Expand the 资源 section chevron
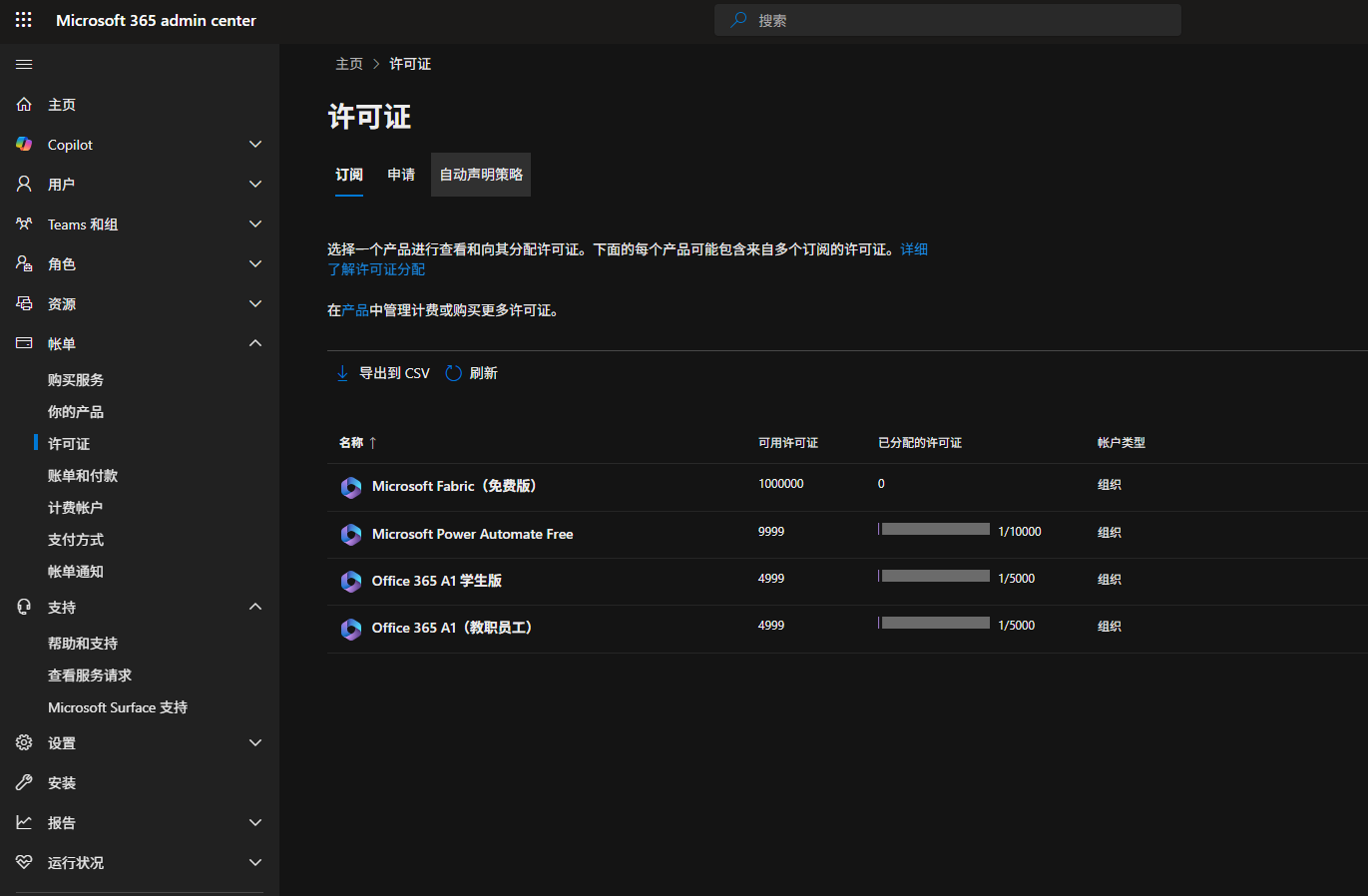The width and height of the screenshot is (1368, 896). point(255,303)
